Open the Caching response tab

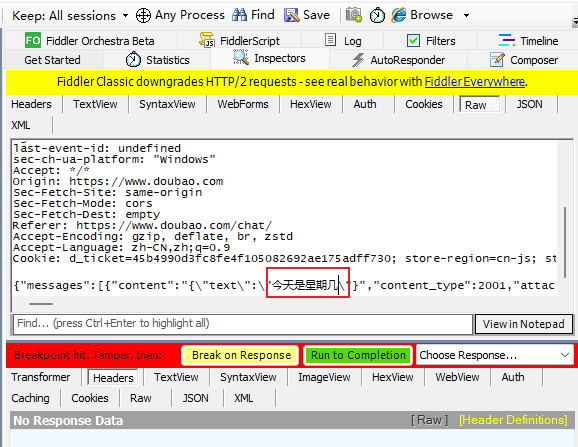pyautogui.click(x=30, y=398)
